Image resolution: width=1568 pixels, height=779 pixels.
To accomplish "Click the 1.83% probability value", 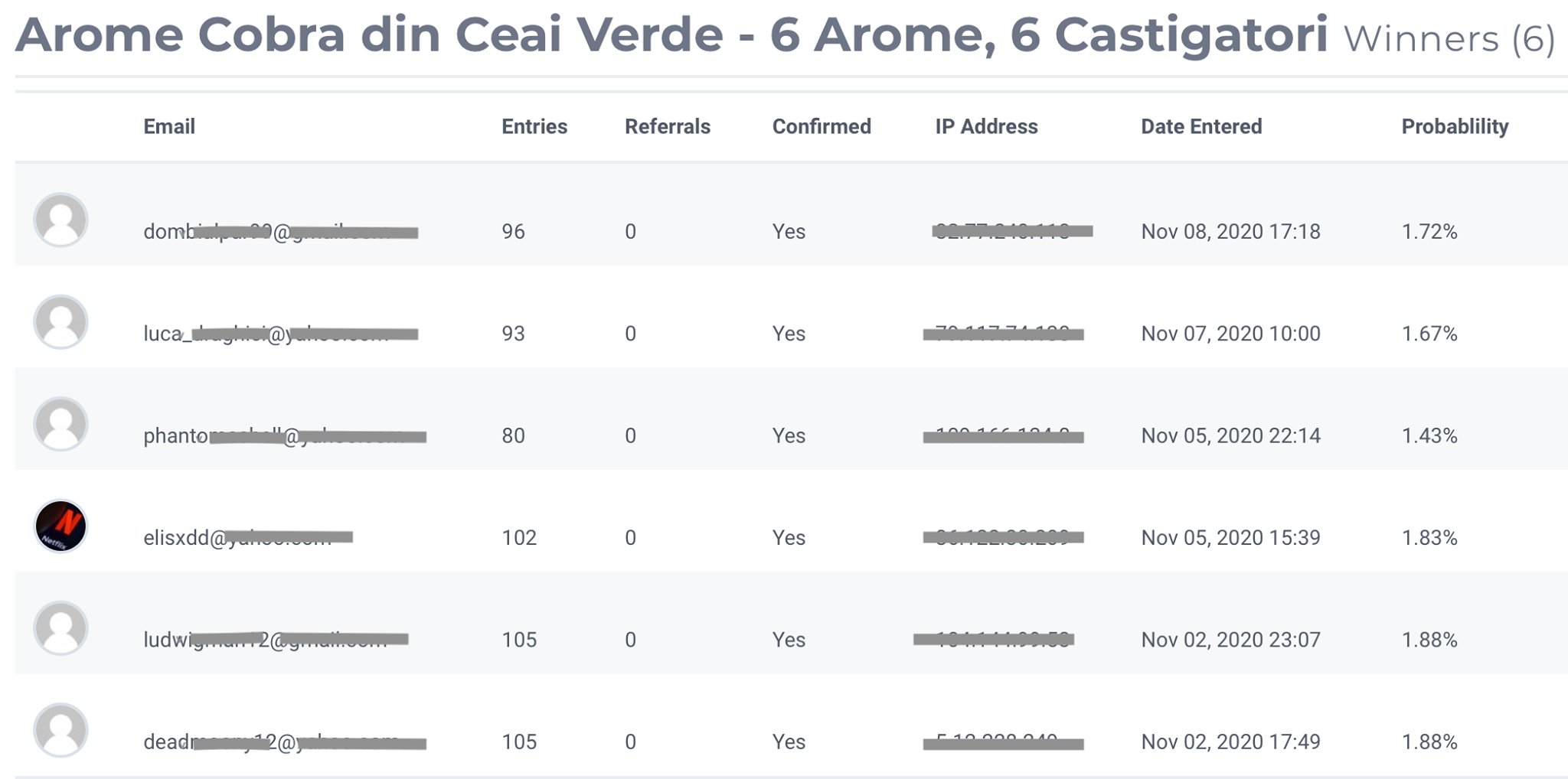I will [x=1429, y=537].
